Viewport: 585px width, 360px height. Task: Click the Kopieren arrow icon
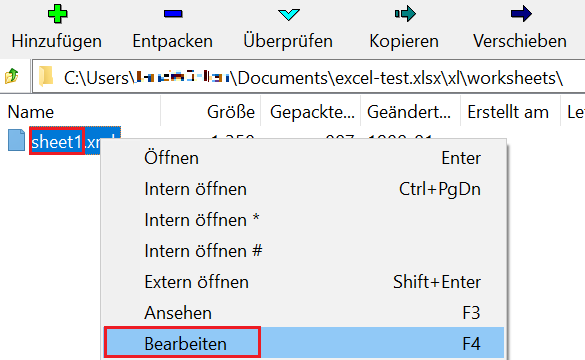coord(405,14)
